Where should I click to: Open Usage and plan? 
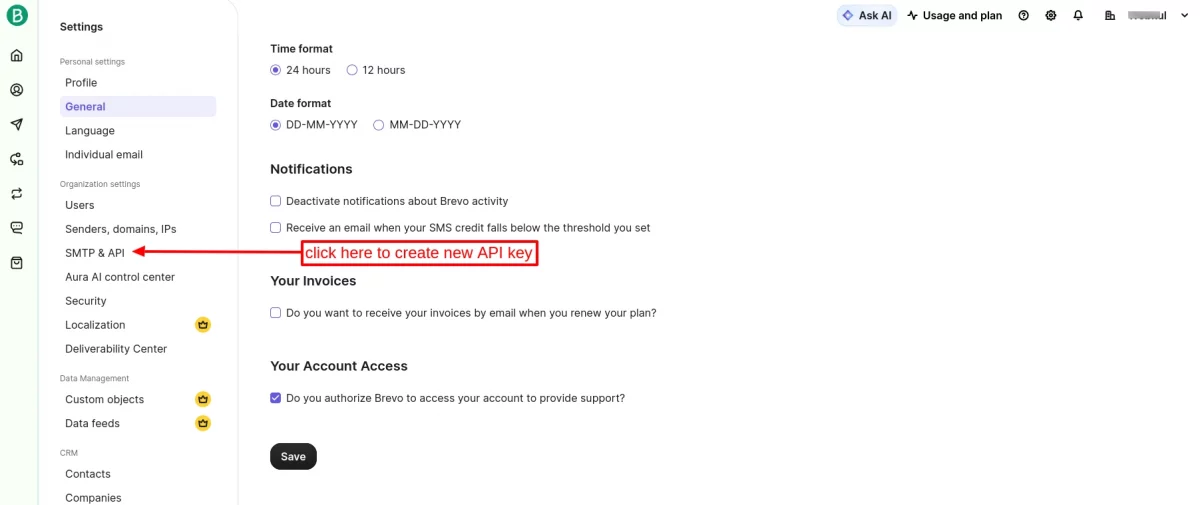[x=954, y=16]
